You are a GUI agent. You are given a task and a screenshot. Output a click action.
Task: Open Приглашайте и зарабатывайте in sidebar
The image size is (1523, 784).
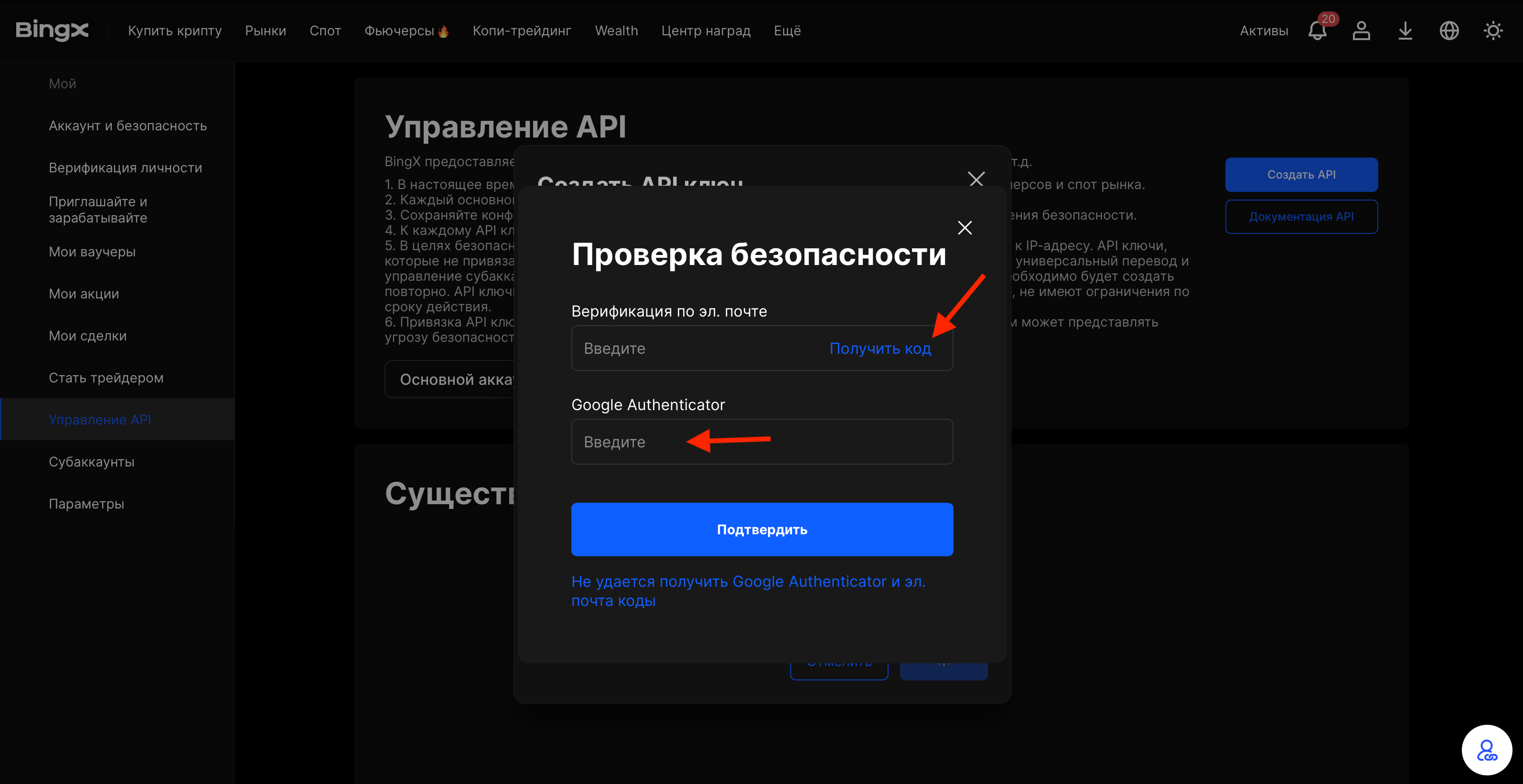pos(98,210)
